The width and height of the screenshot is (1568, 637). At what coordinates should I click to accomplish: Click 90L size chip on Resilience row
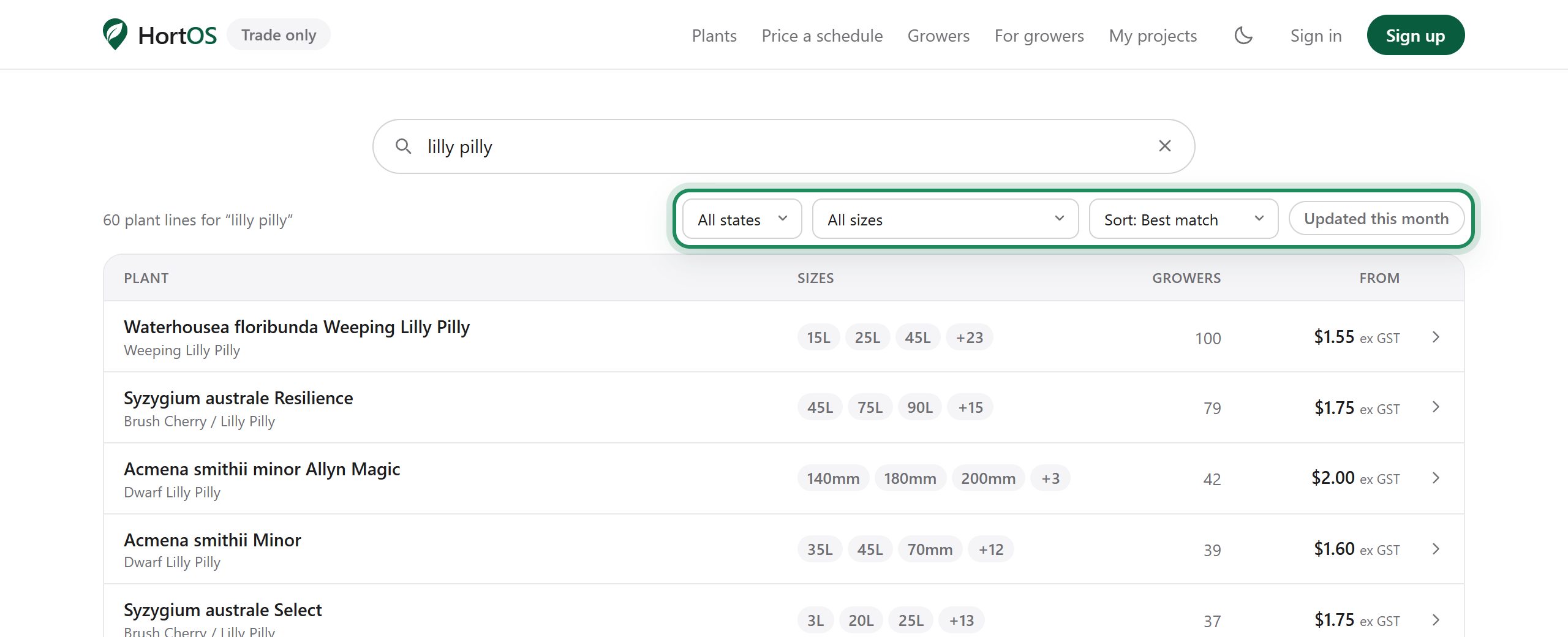[919, 407]
